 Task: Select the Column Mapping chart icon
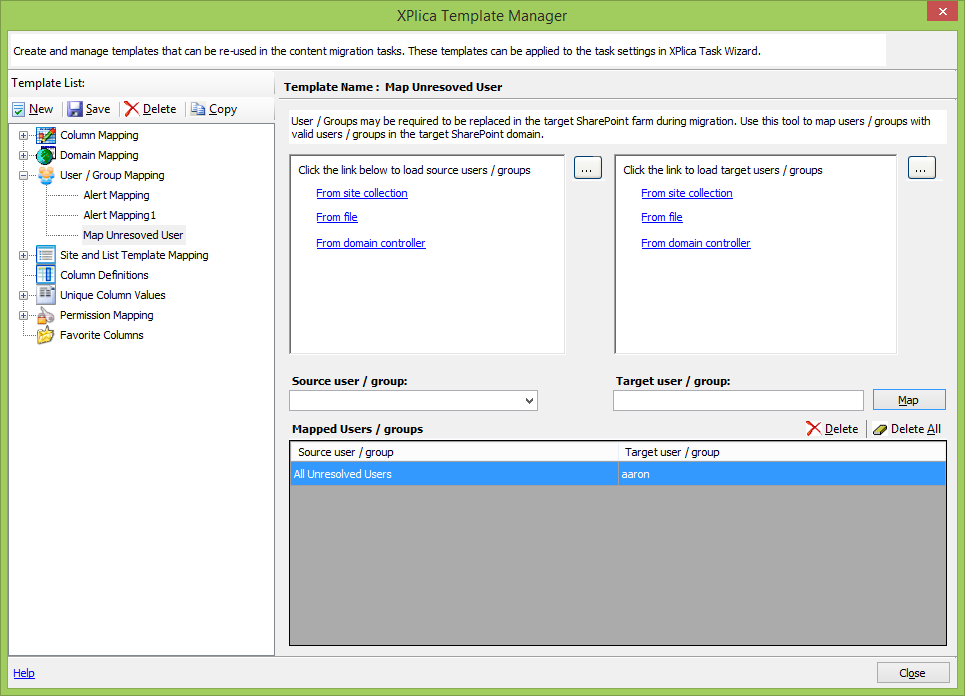point(46,135)
